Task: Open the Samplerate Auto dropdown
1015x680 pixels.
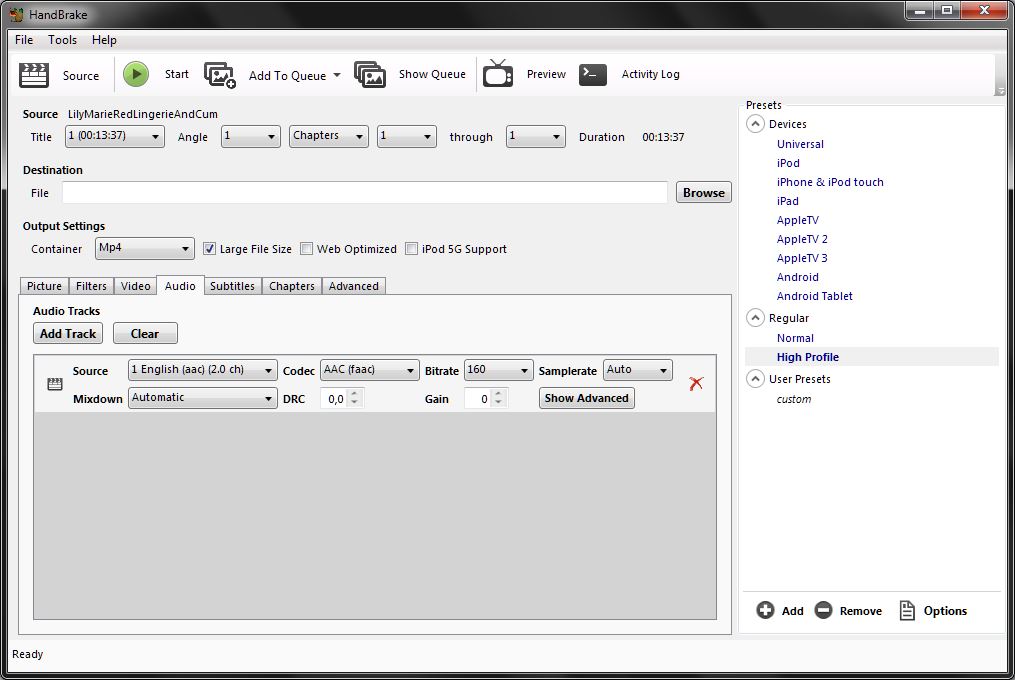Action: tap(638, 370)
